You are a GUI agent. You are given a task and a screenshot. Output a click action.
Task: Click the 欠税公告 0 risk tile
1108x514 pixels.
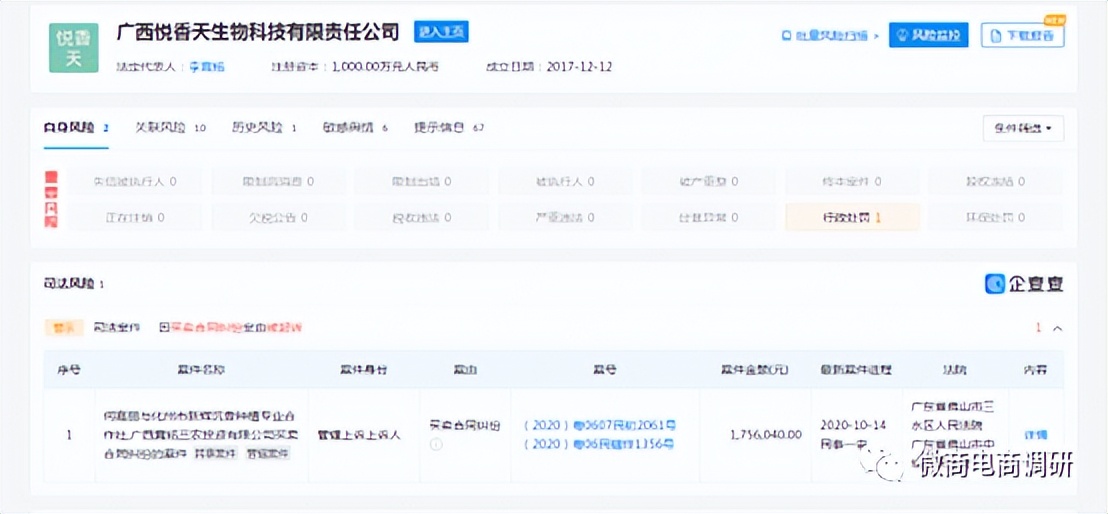(x=279, y=218)
